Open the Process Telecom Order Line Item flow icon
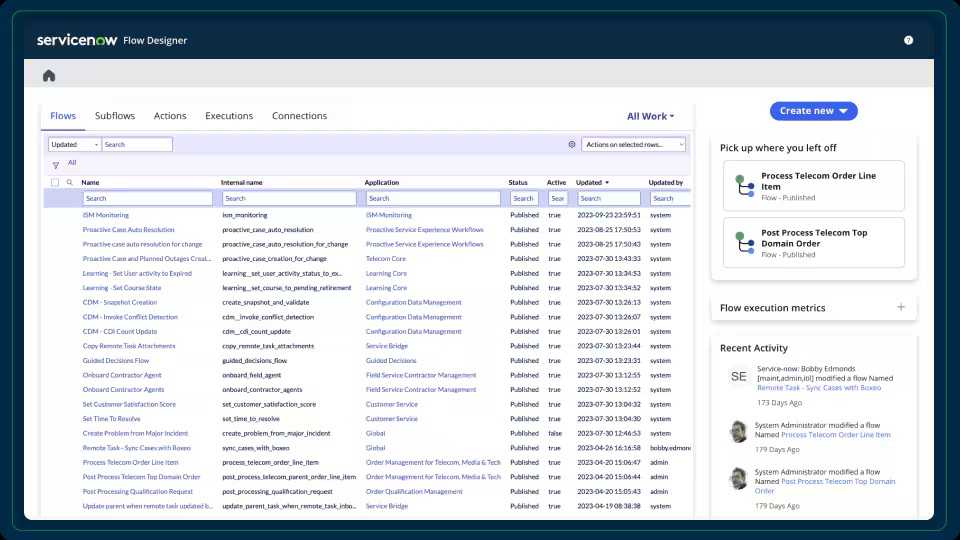The height and width of the screenshot is (540, 960). [x=744, y=186]
